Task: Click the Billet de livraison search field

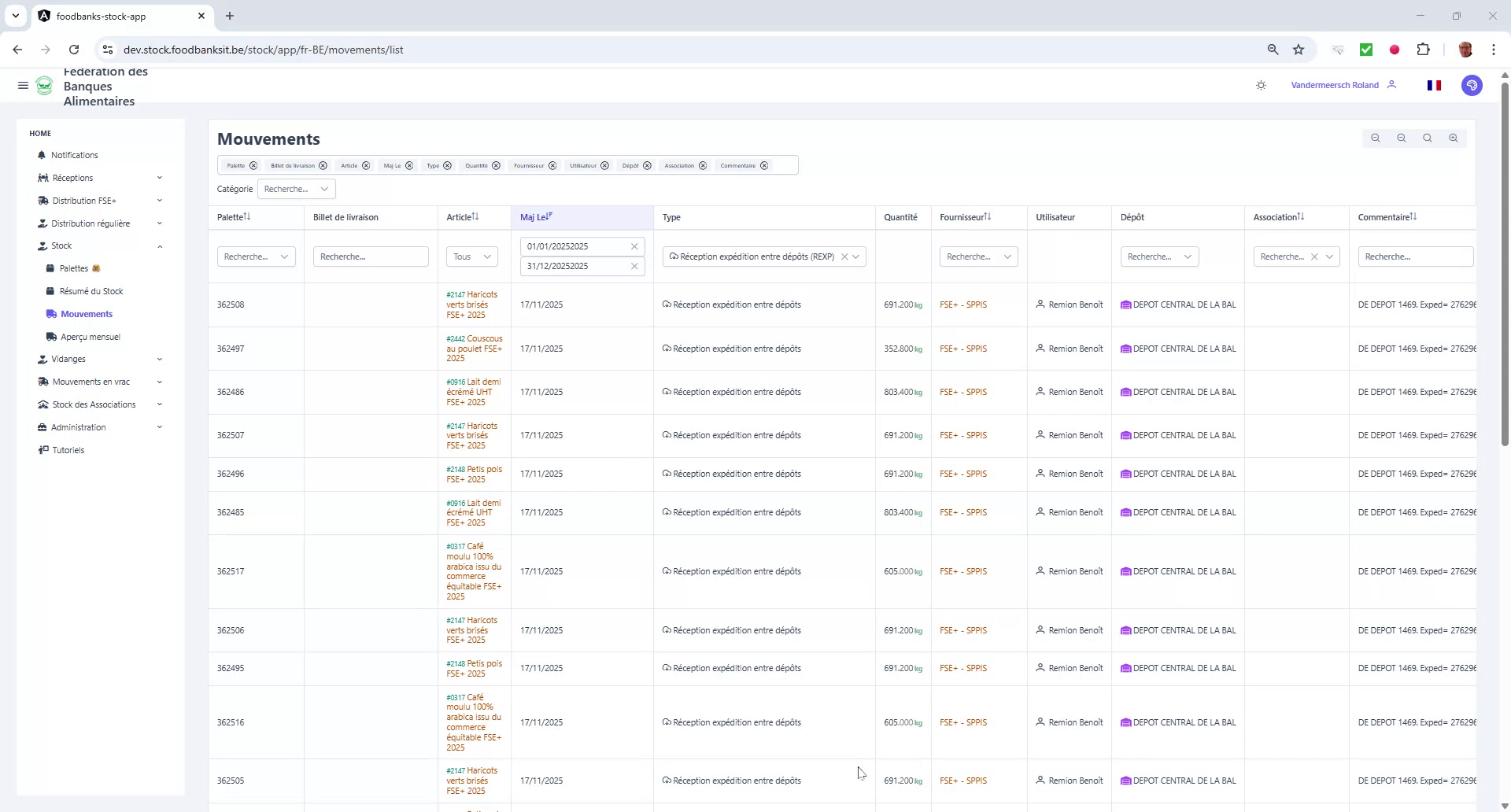Action: click(x=371, y=257)
